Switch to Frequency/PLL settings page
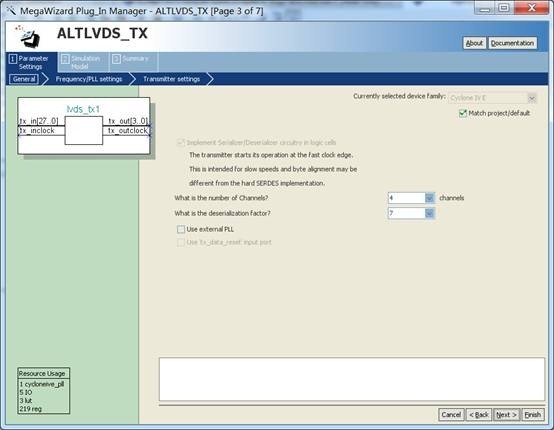This screenshot has height=430, width=554. pos(89,79)
